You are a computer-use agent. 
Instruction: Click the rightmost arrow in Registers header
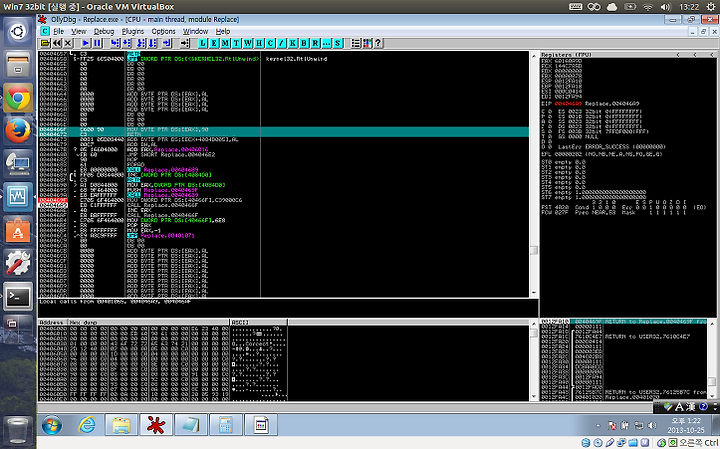coord(712,54)
